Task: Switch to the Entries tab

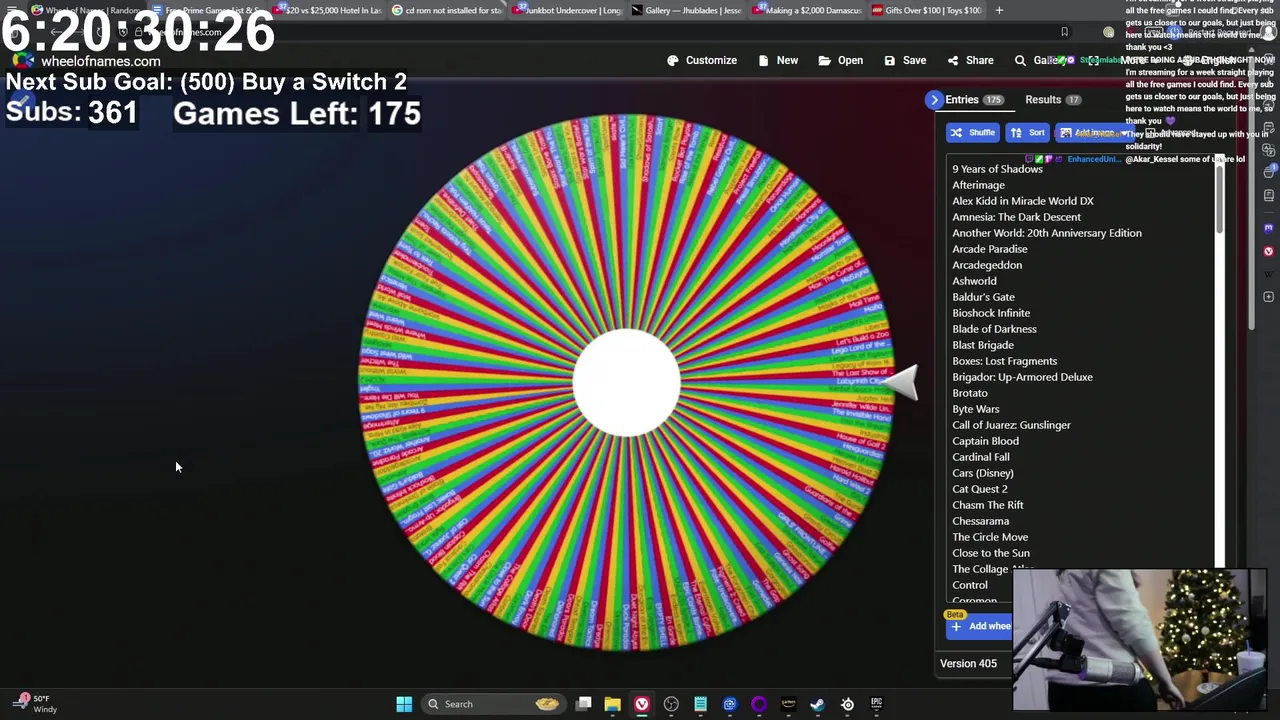Action: pos(974,100)
